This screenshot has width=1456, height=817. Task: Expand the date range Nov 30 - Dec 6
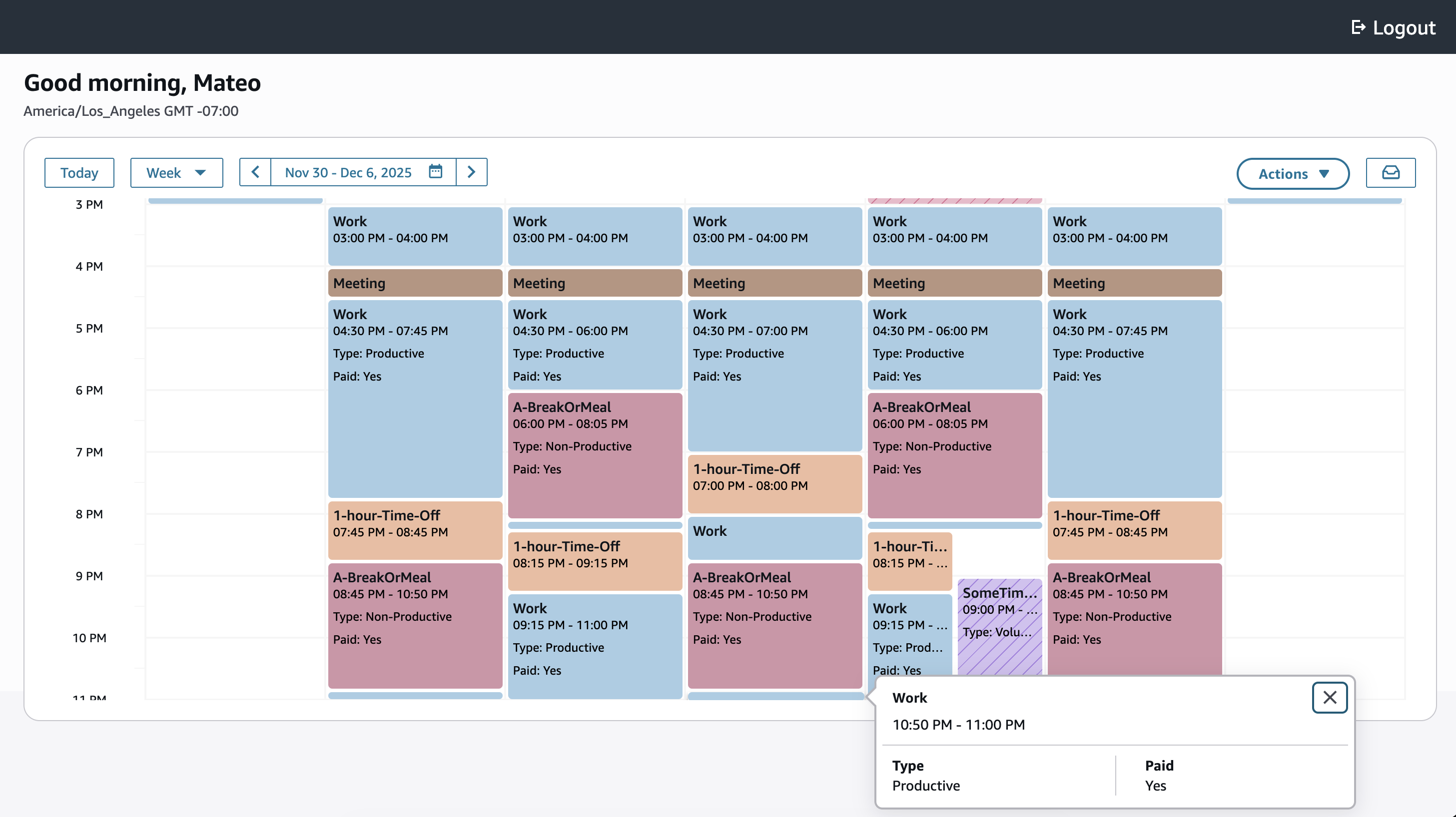pos(348,172)
